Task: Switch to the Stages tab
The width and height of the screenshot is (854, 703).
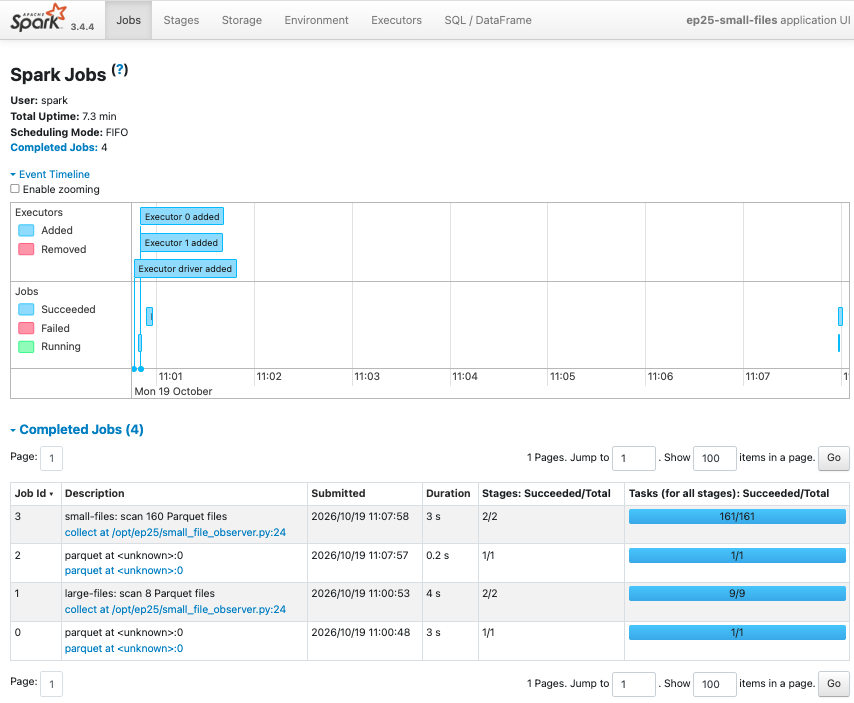Action: (181, 20)
